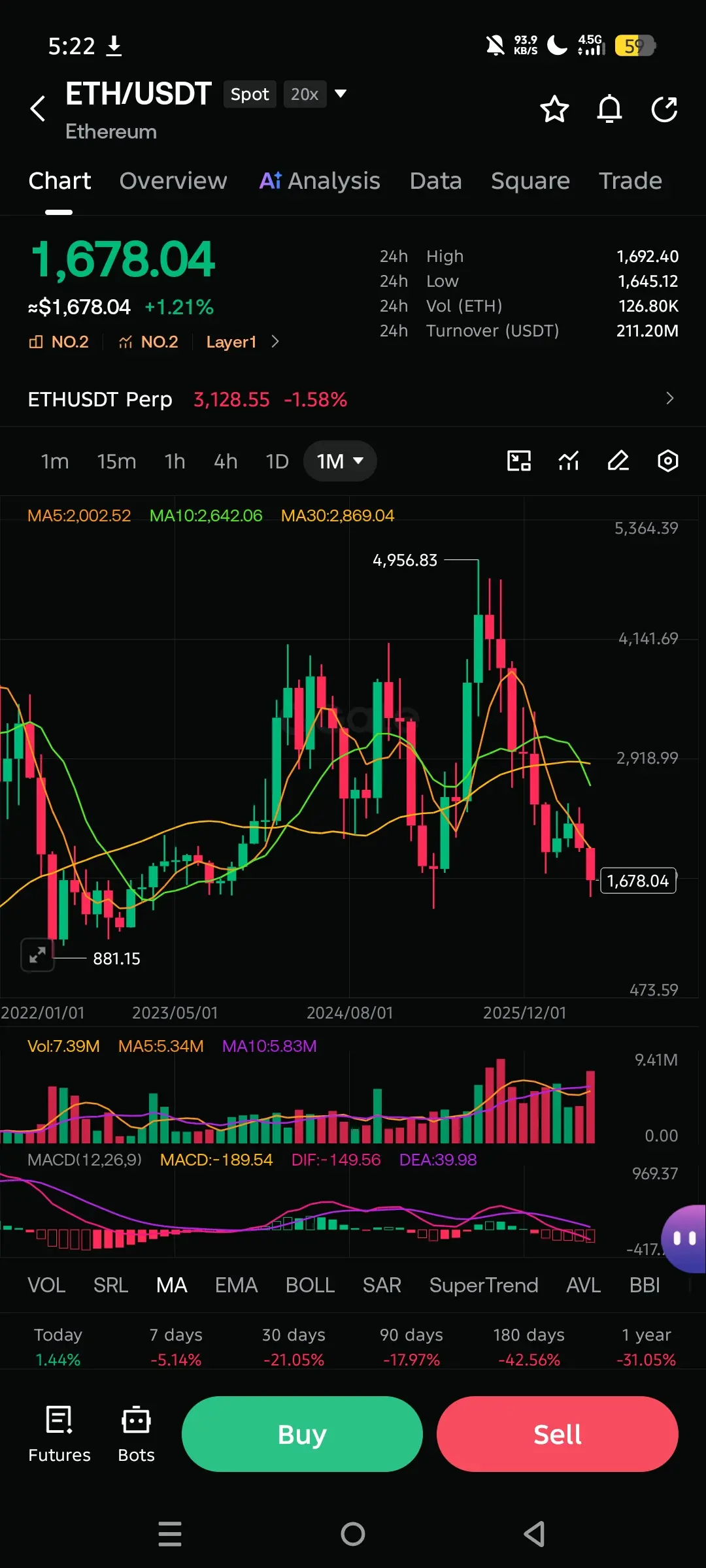This screenshot has height=1568, width=706.
Task: Tap 1 year -31.05% performance
Action: [646, 1347]
